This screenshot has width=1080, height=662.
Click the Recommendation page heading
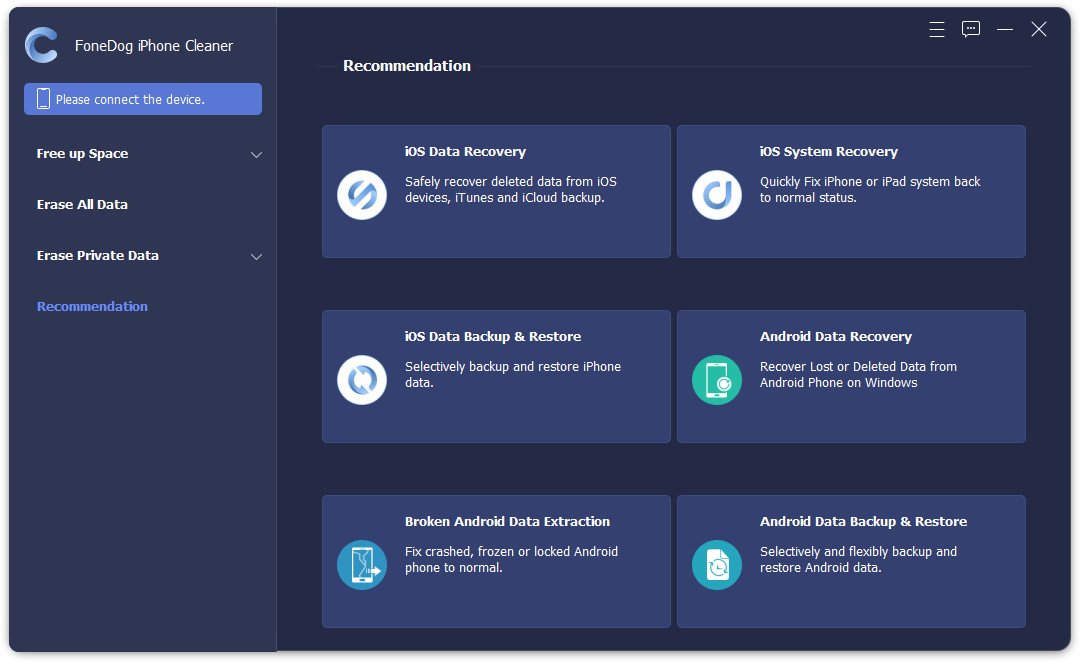point(407,66)
